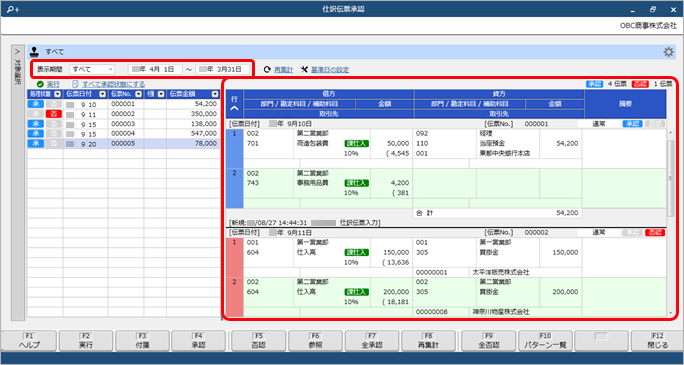Viewport: 684px width, 365px height.
Task: Open the 処理状態 column filter dropdown
Action: pyautogui.click(x=58, y=94)
